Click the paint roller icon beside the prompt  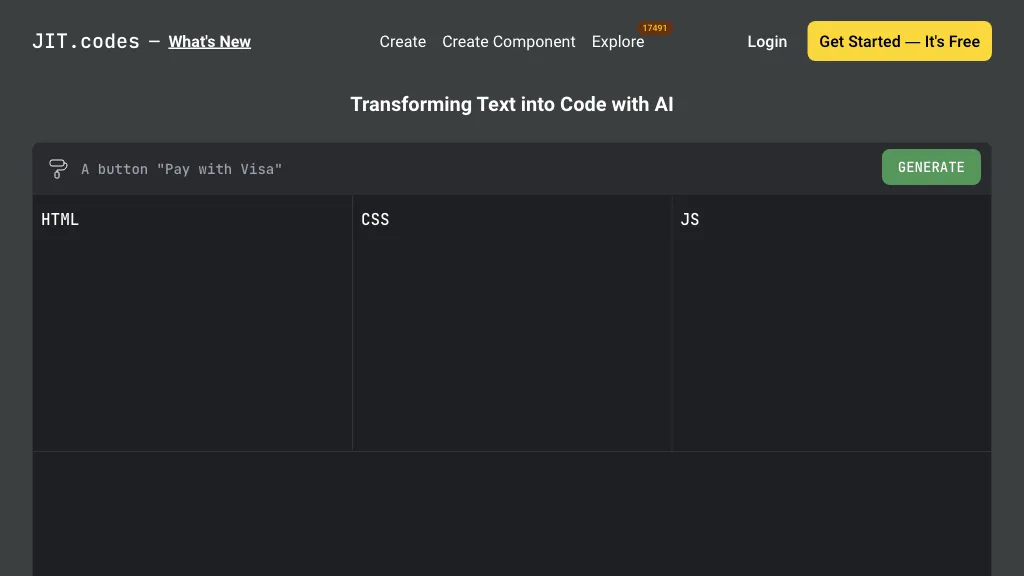[58, 168]
